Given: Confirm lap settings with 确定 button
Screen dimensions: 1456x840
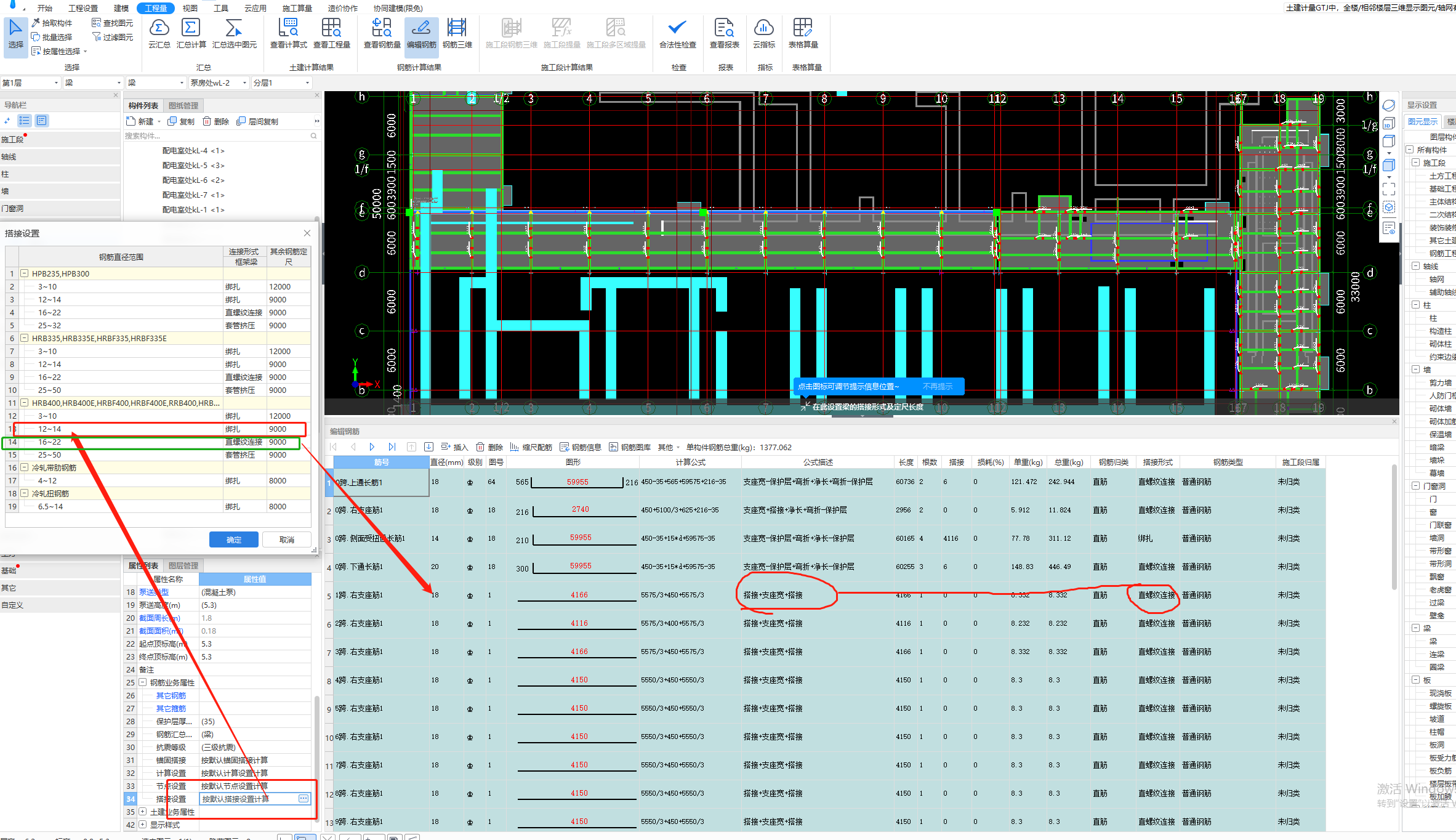Looking at the screenshot, I should [x=234, y=539].
